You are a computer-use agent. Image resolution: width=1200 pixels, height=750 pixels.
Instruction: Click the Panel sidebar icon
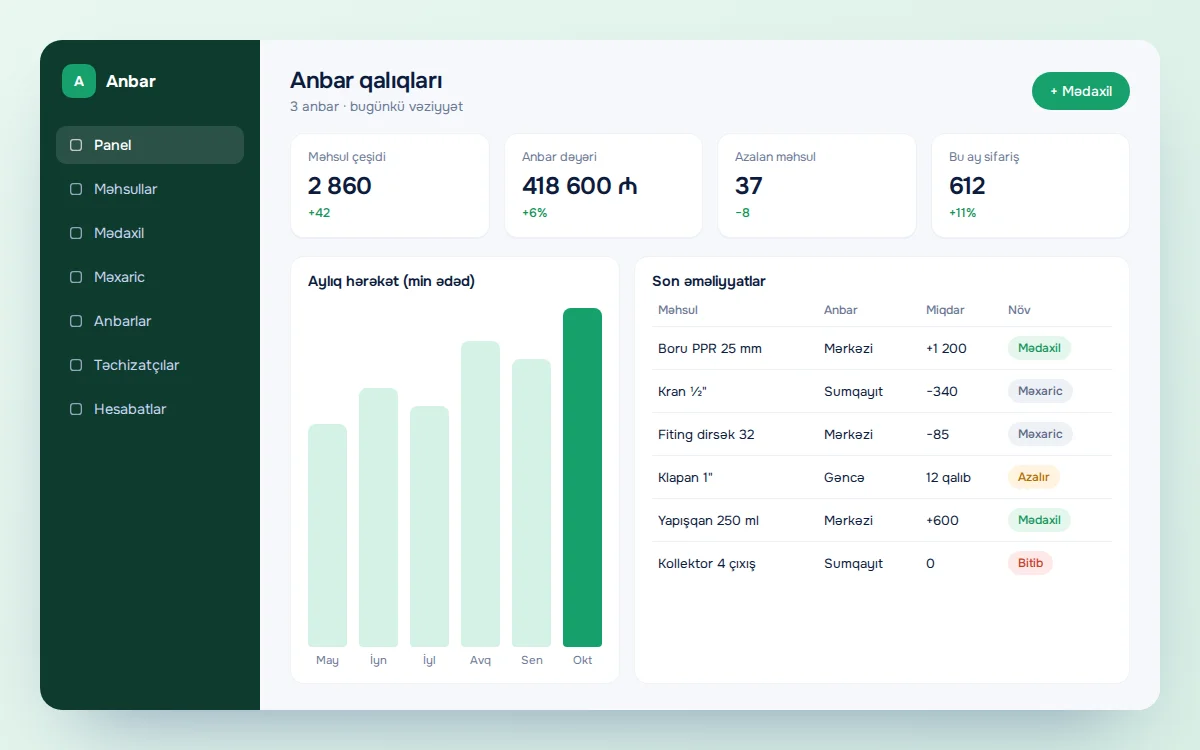tap(76, 145)
